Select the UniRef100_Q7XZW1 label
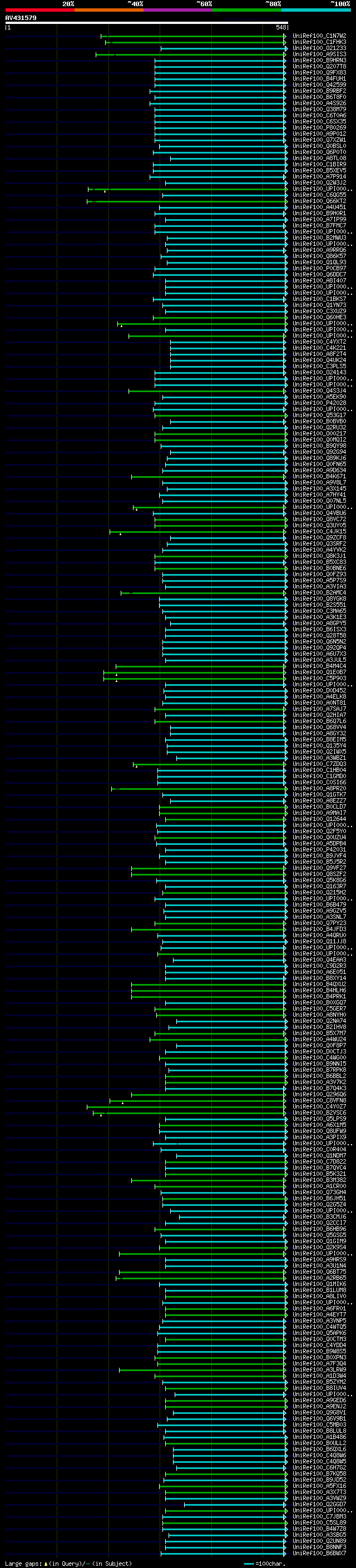This screenshot has width=356, height=1568. tap(319, 140)
